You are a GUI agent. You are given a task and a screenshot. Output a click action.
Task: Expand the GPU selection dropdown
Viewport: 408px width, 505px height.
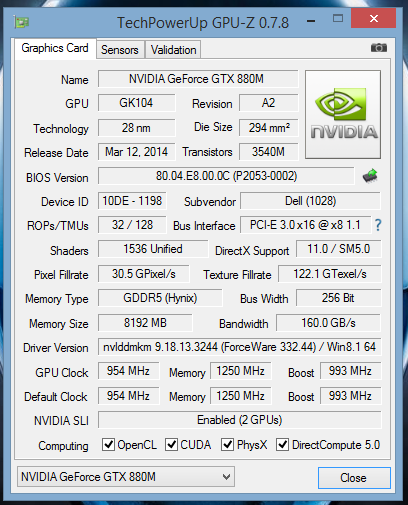click(x=126, y=477)
